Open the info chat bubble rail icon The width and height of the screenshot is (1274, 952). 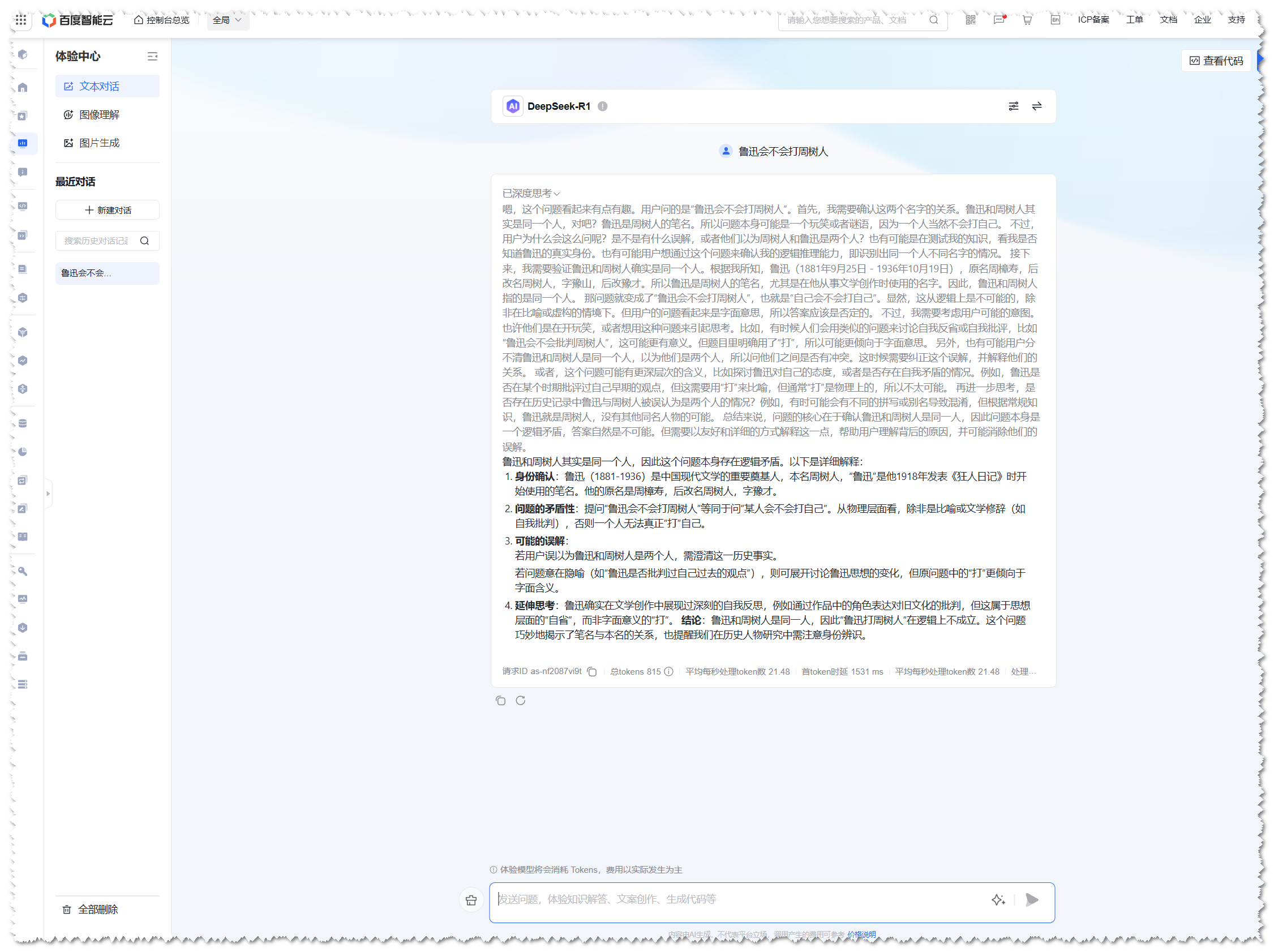pyautogui.click(x=23, y=172)
